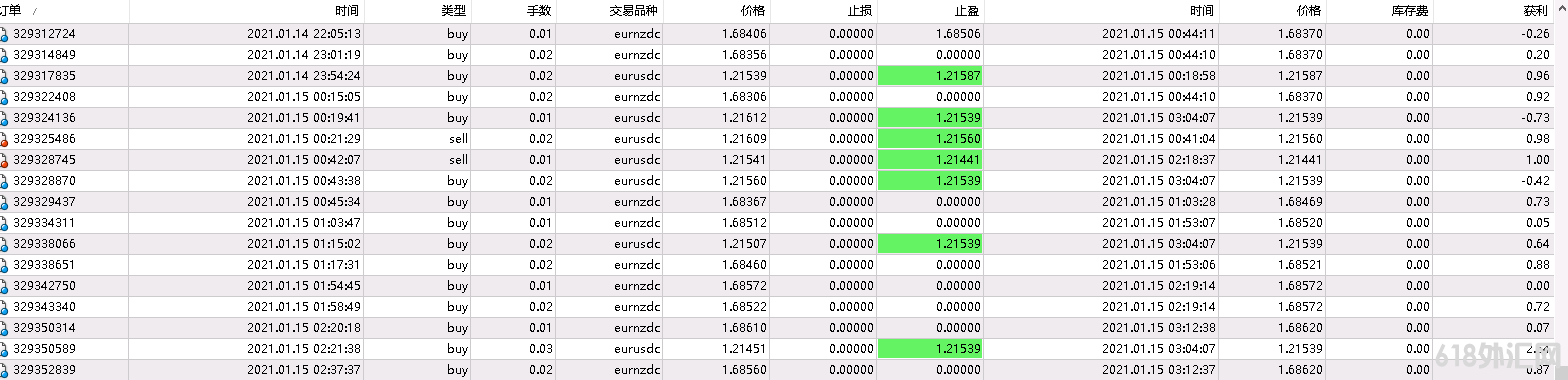Image resolution: width=1568 pixels, height=380 pixels.
Task: Click the sell icon beside order 329328745
Action: coord(4,160)
